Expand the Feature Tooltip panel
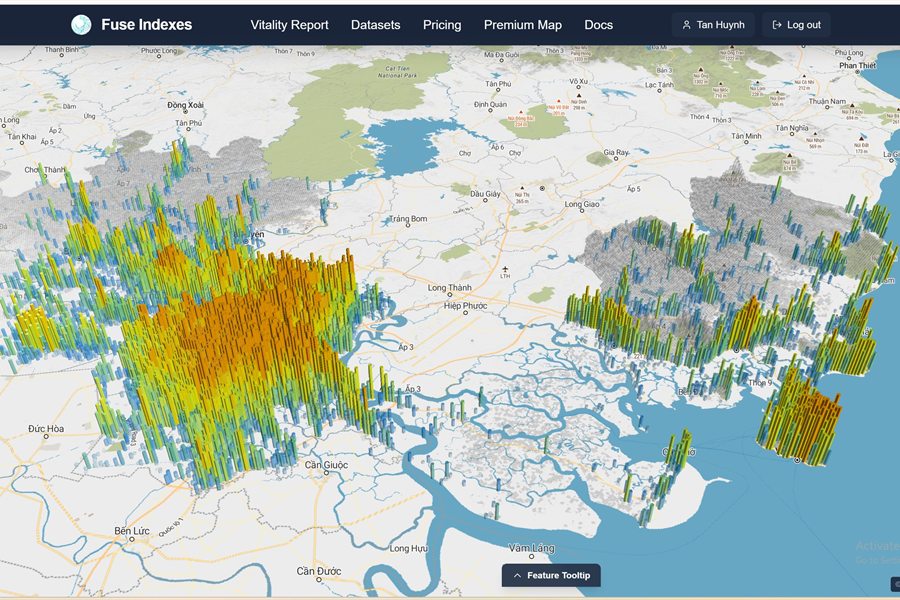This screenshot has height=600, width=900. (551, 575)
